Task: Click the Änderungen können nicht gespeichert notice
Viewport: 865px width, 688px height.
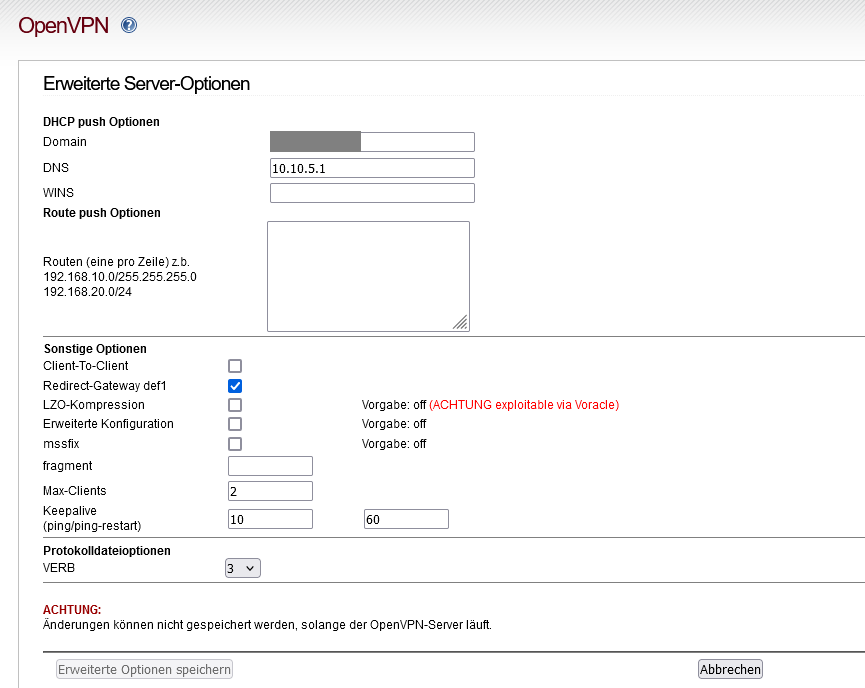Action: 267,625
